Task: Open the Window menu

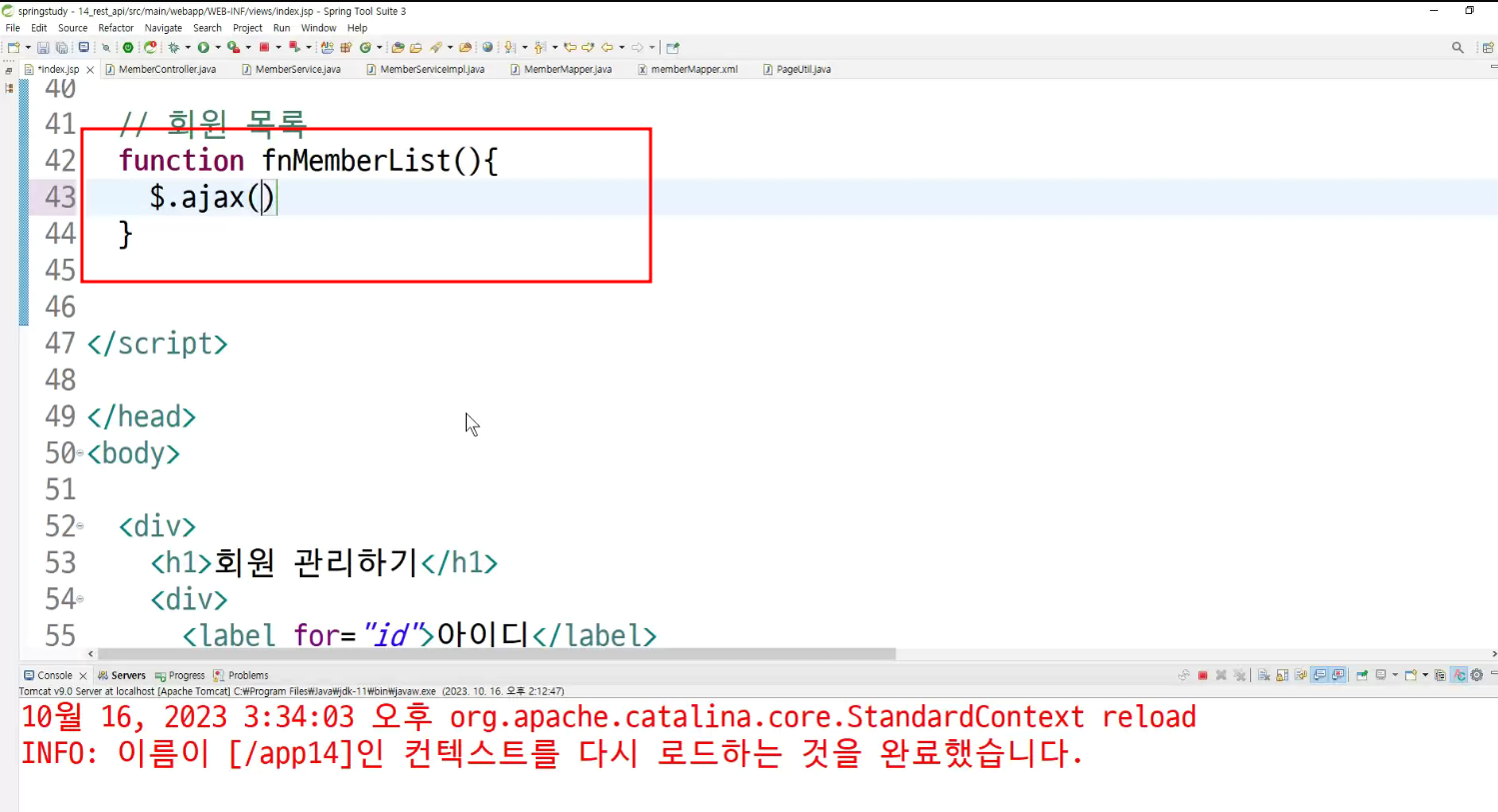Action: click(319, 28)
